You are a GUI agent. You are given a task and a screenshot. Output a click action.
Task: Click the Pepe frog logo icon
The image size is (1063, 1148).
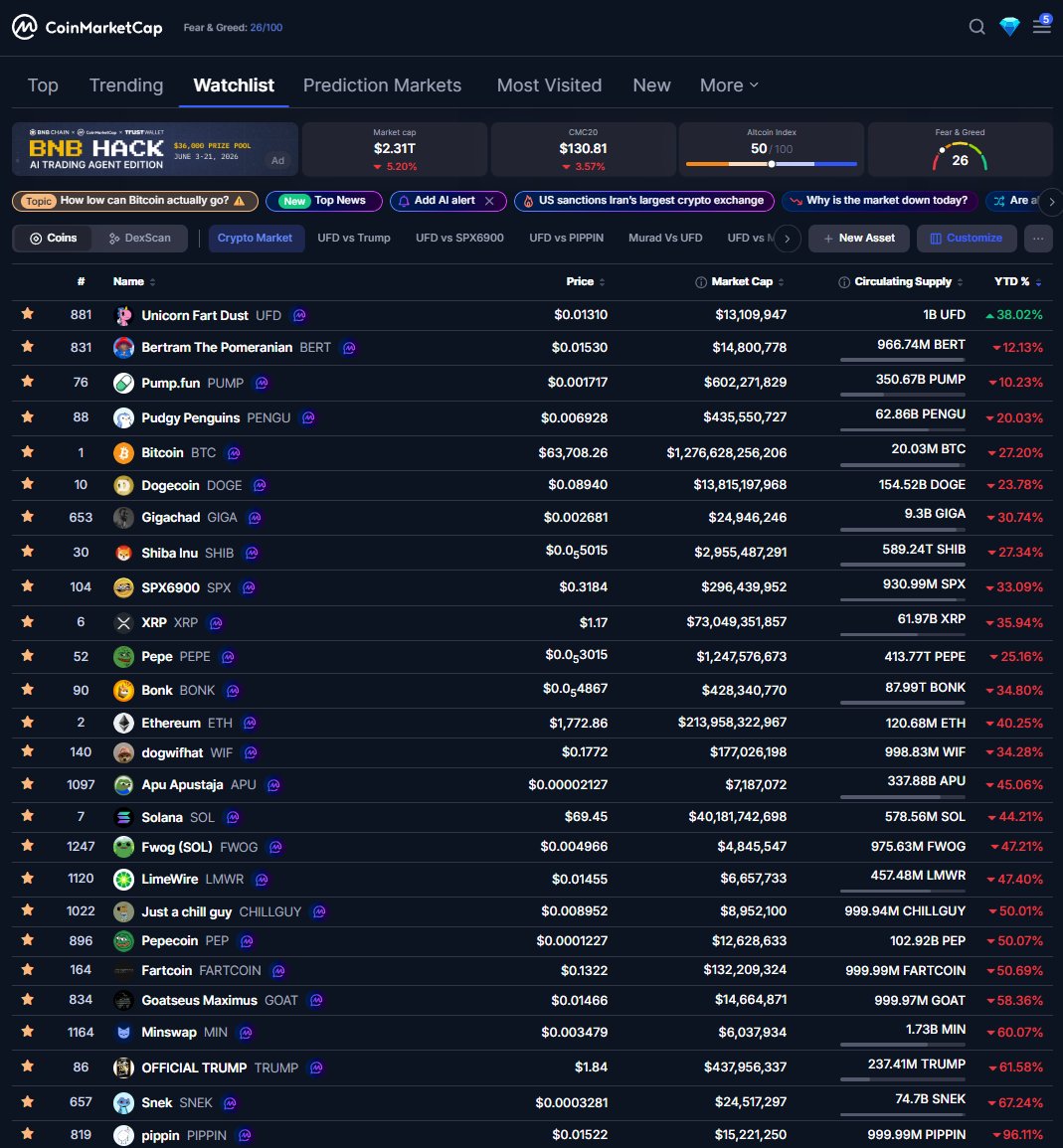pos(124,657)
